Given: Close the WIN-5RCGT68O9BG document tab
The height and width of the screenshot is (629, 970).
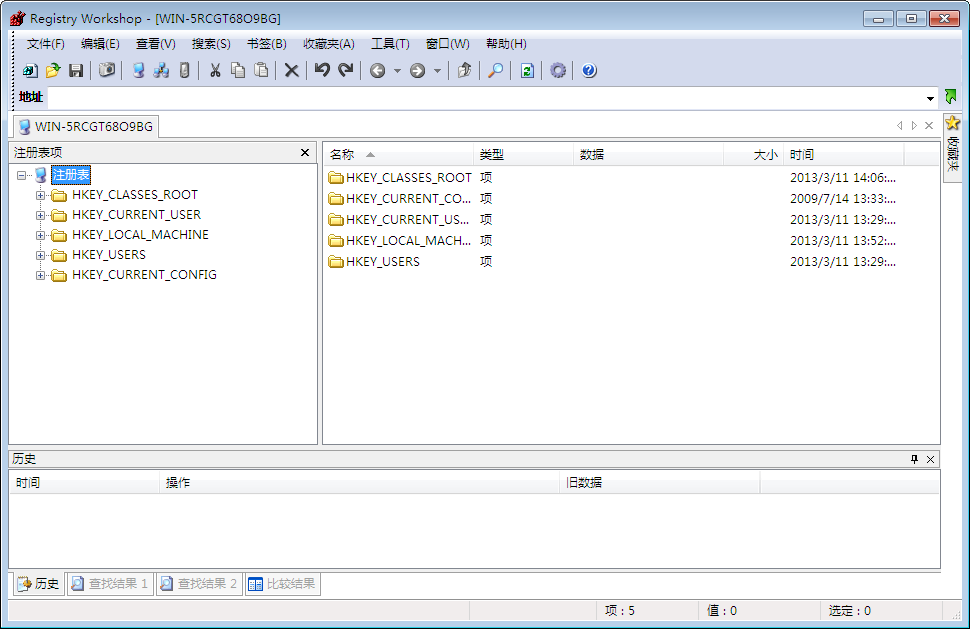Looking at the screenshot, I should pos(929,126).
